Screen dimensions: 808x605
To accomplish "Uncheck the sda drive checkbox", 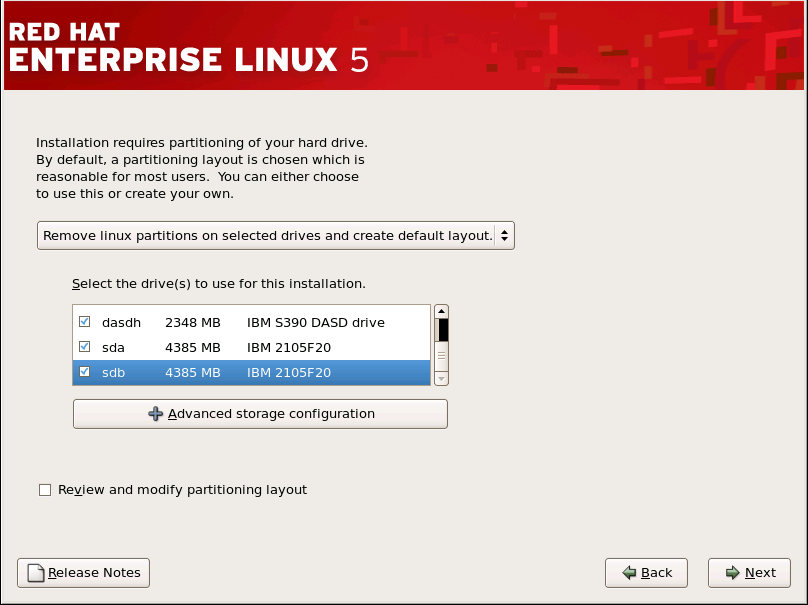I will (x=84, y=347).
